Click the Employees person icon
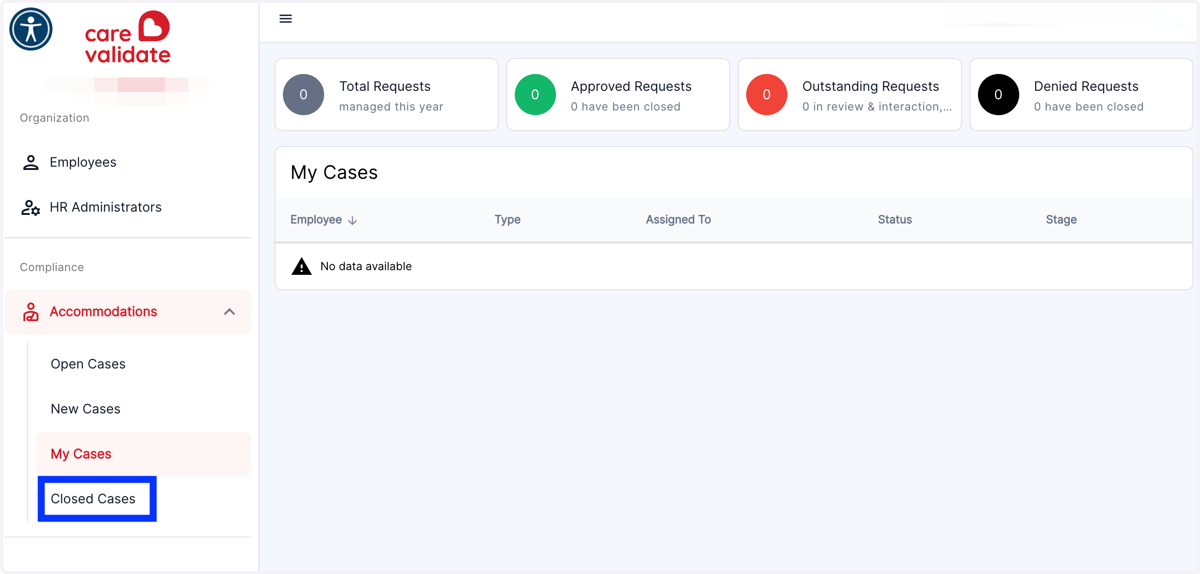This screenshot has width=1200, height=574. 31,162
